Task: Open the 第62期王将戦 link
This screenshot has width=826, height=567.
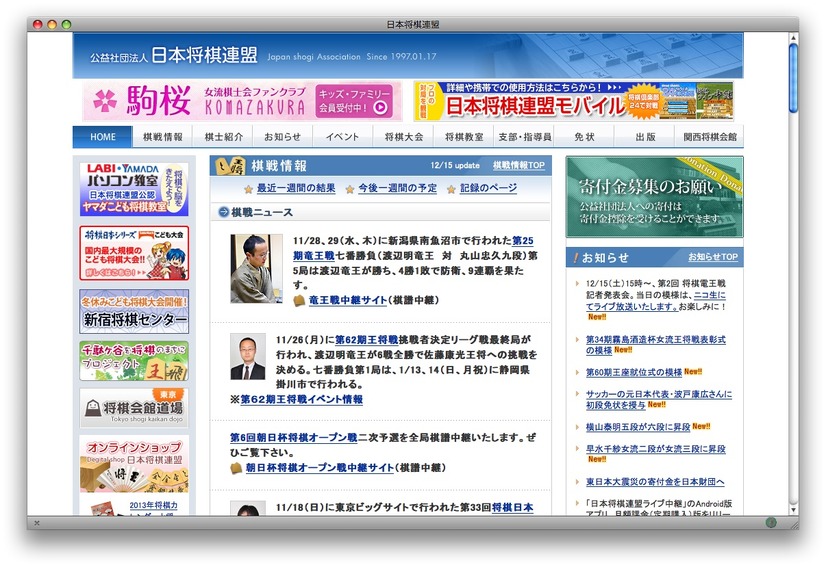Action: point(367,339)
